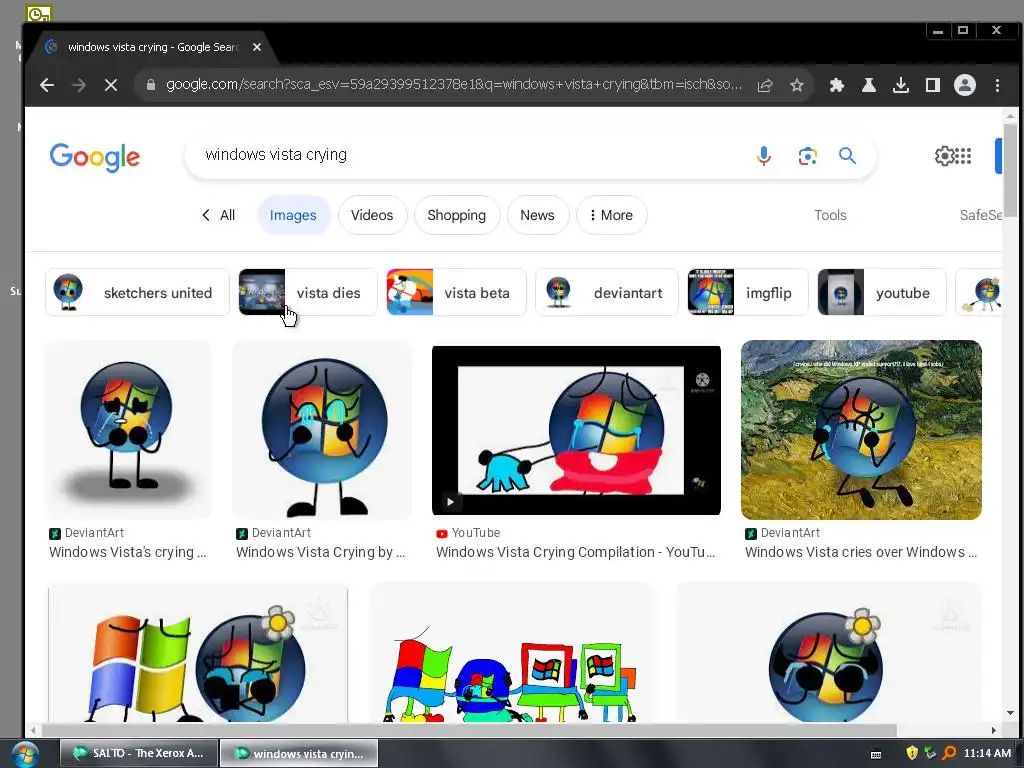The height and width of the screenshot is (768, 1024).
Task: Select the imgflip suggestion chip
Action: [x=748, y=292]
